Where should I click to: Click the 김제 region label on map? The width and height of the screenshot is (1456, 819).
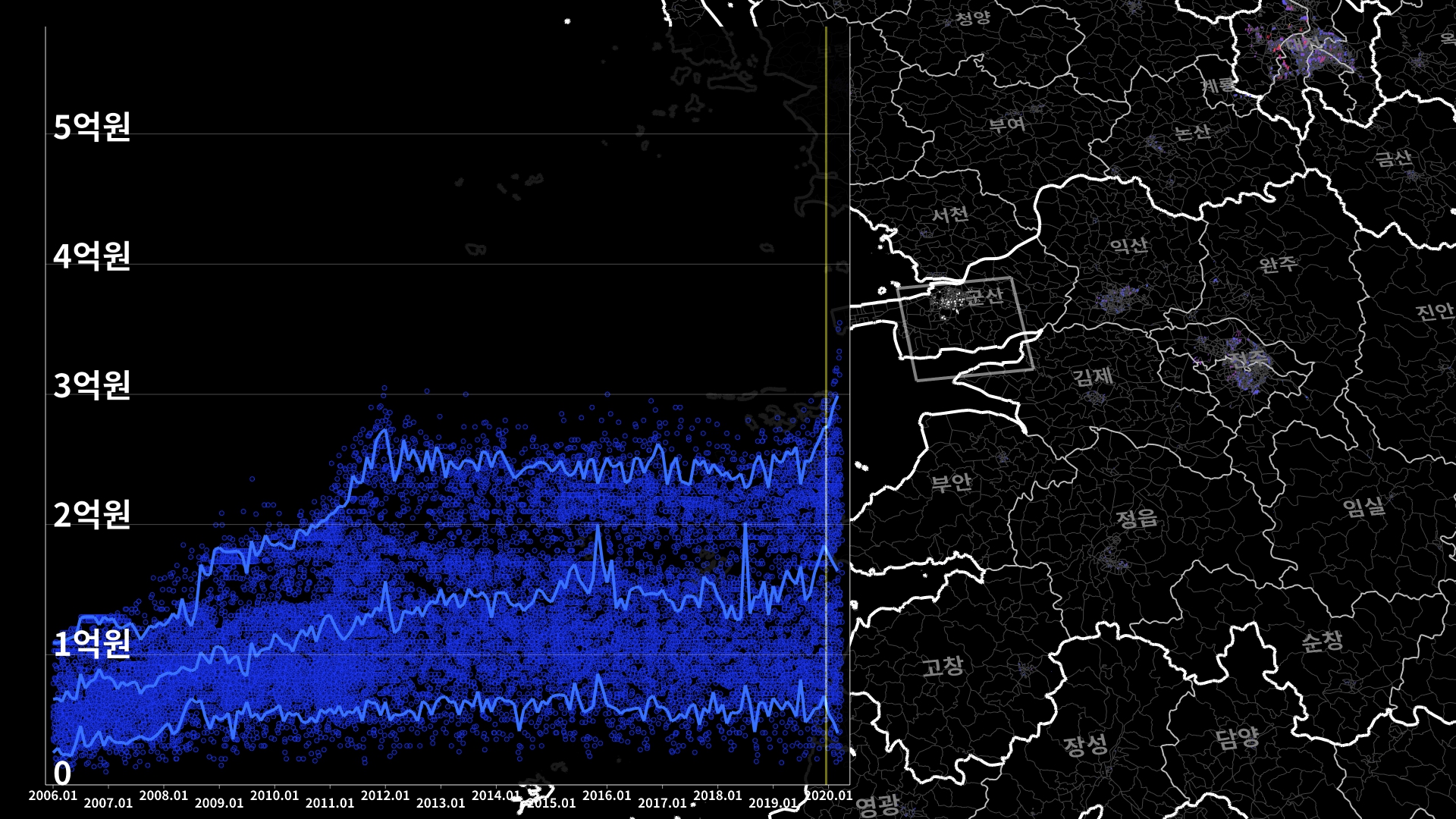pos(1093,376)
